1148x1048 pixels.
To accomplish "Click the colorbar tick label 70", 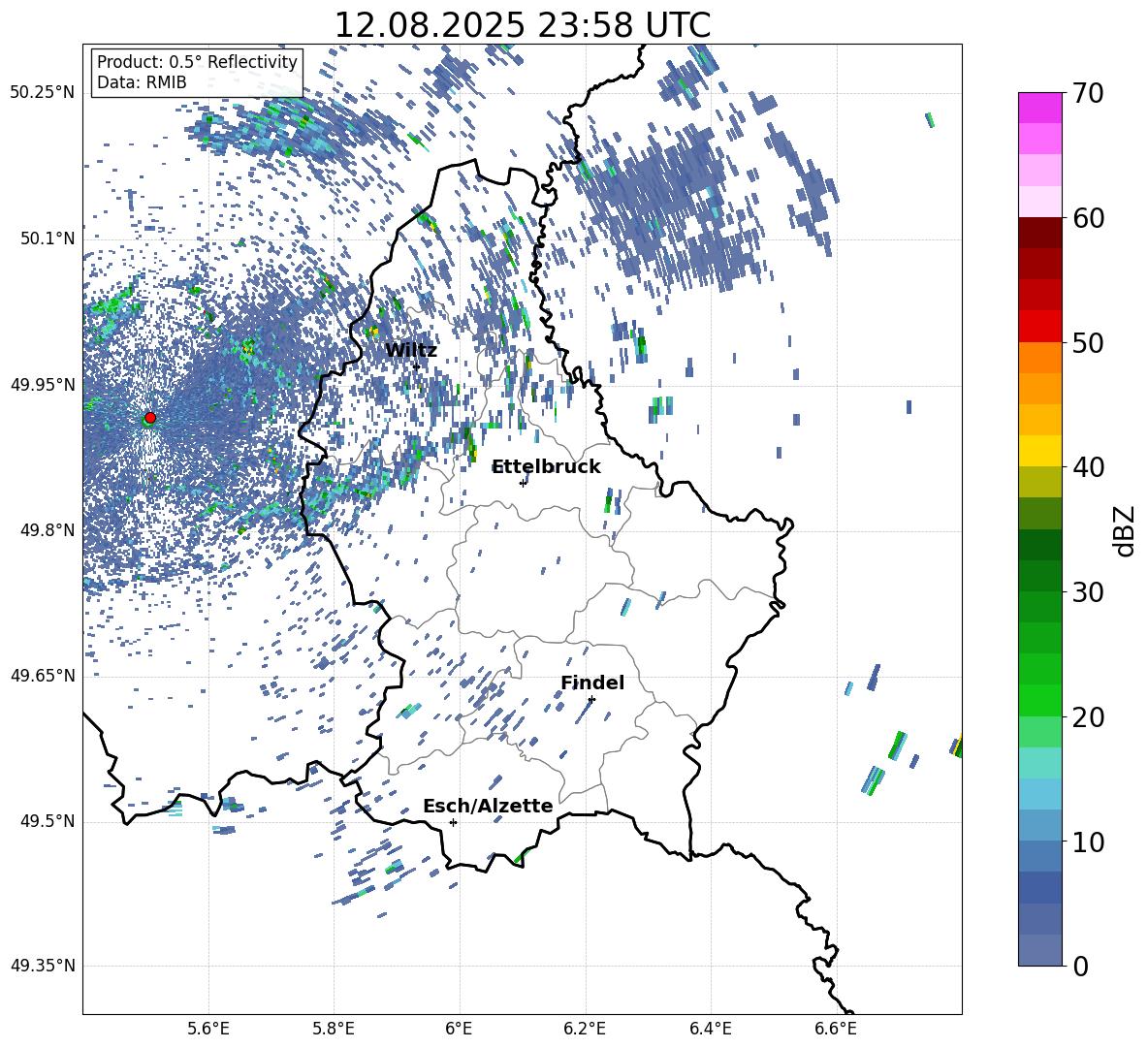I will (x=1088, y=93).
